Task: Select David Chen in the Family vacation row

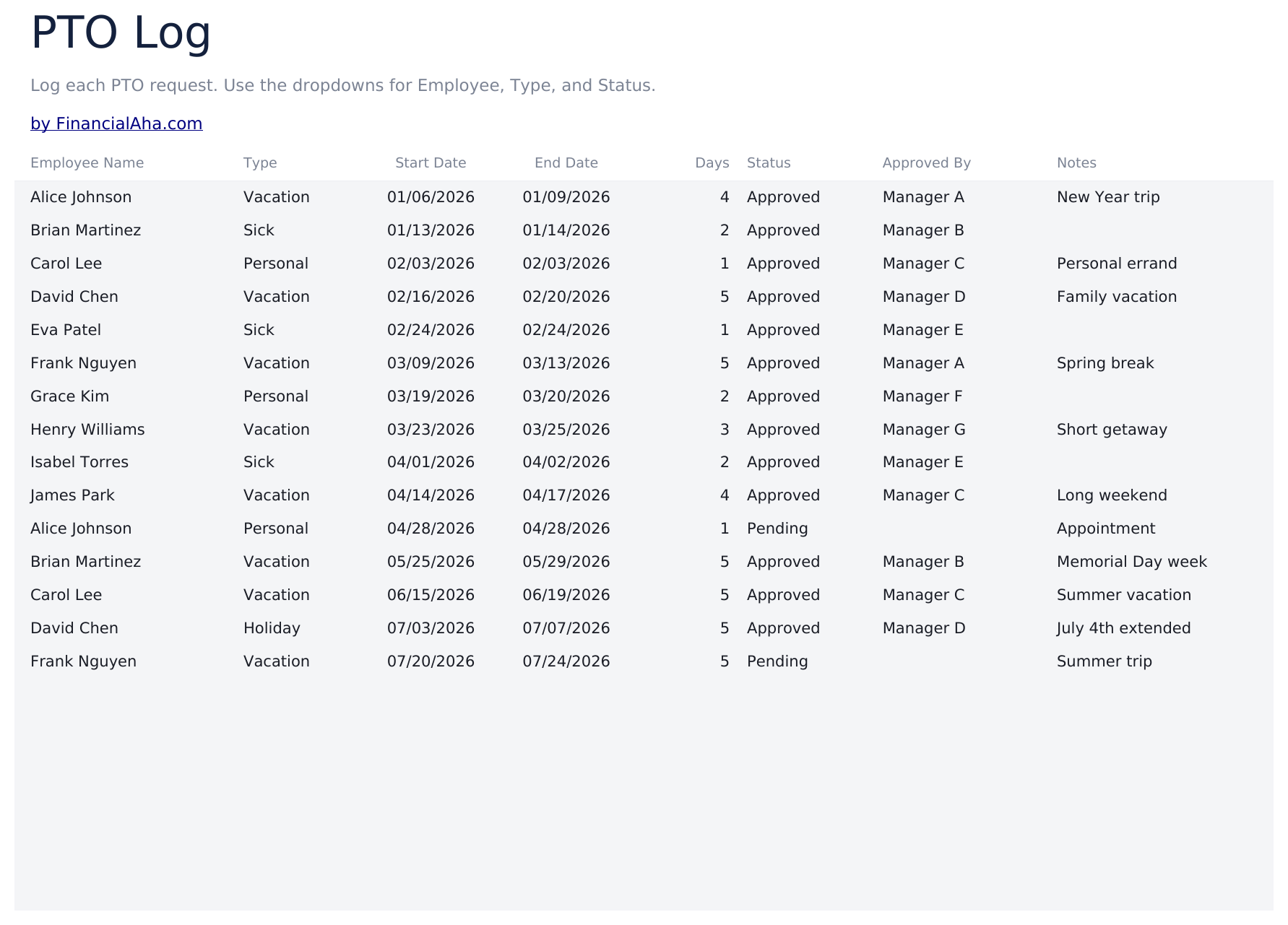Action: pyautogui.click(x=74, y=297)
